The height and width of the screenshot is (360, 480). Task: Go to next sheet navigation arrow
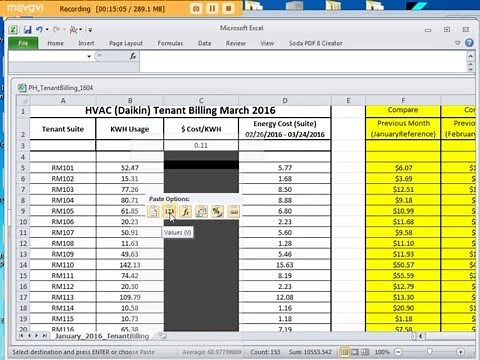click(36, 336)
